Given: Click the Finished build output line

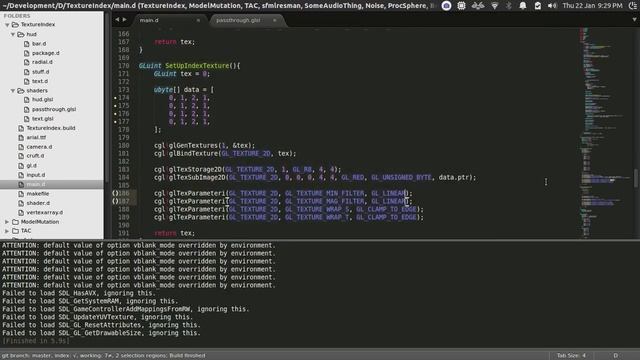Looking at the screenshot, I should (x=36, y=341).
